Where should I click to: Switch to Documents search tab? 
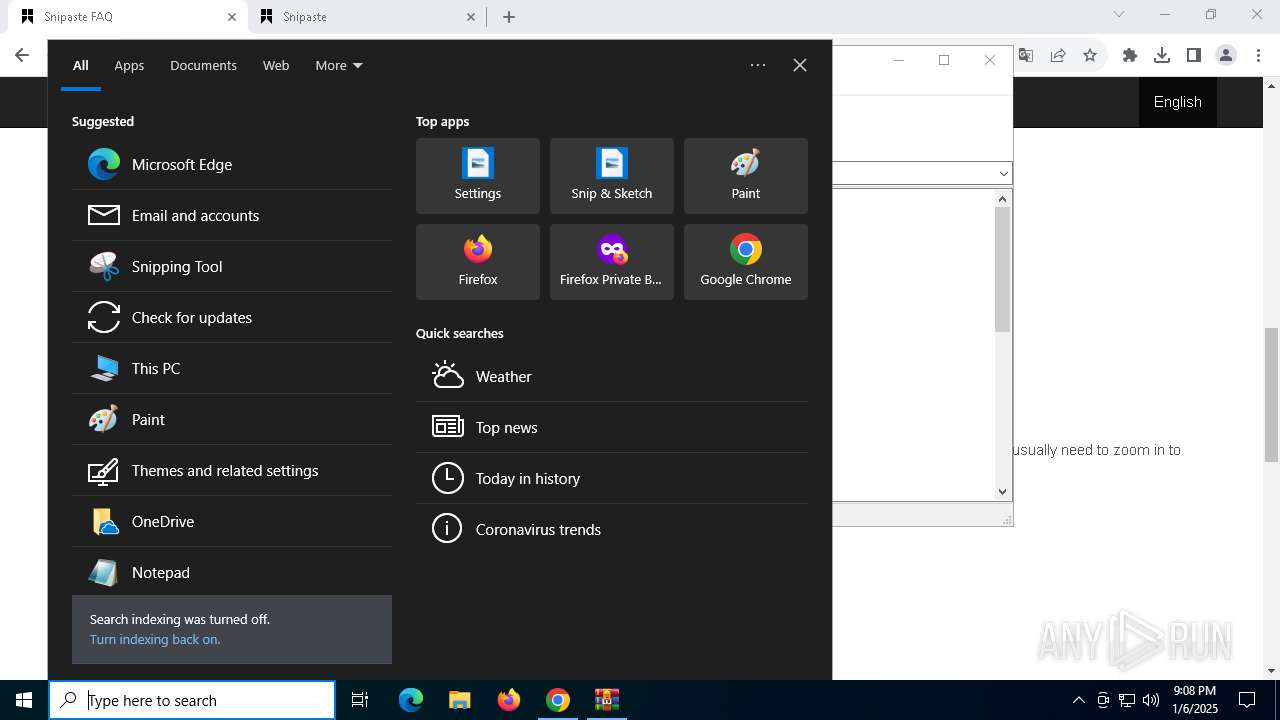click(203, 65)
